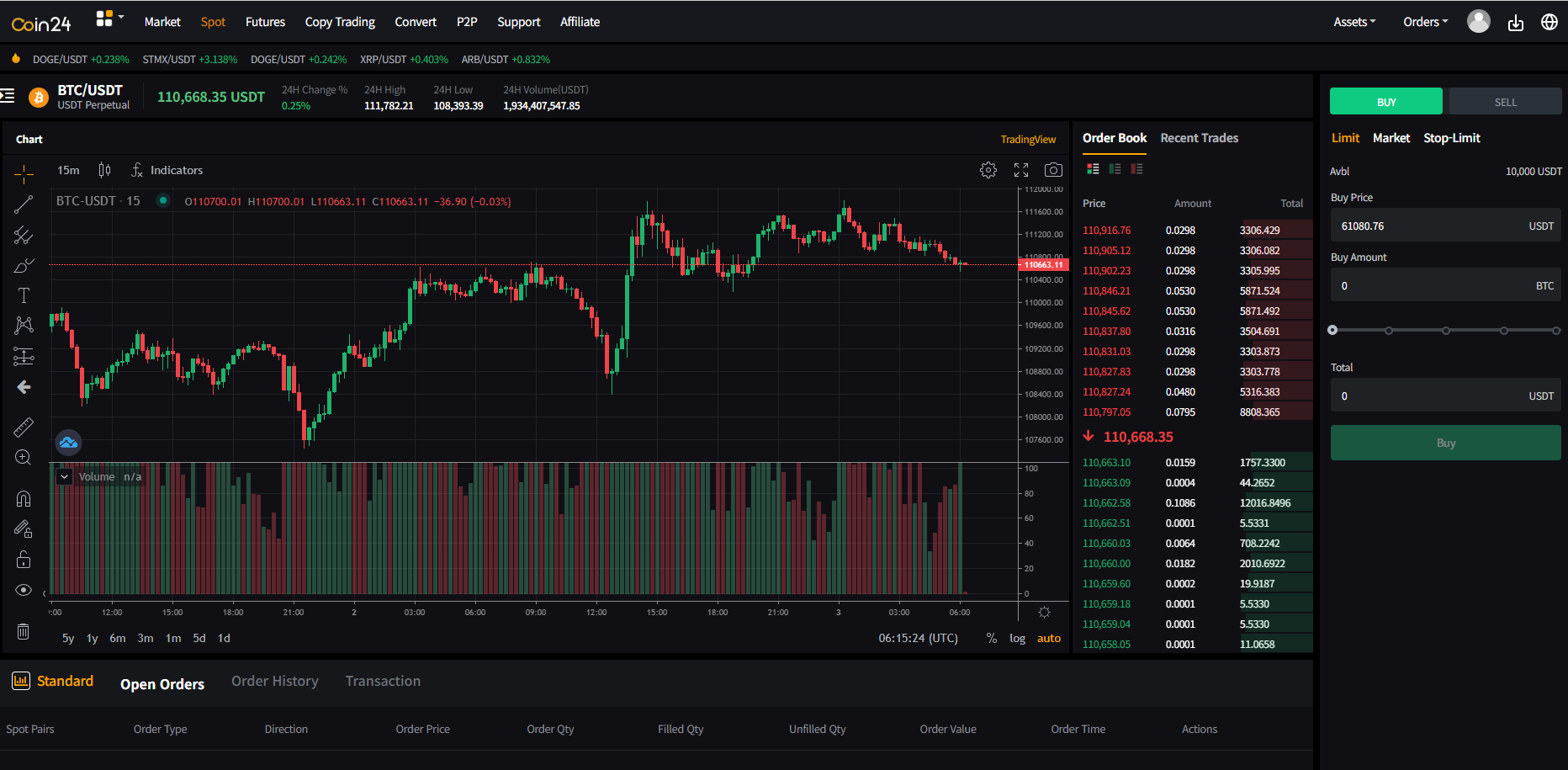Take a chart snapshot with the camera icon

[x=1052, y=169]
